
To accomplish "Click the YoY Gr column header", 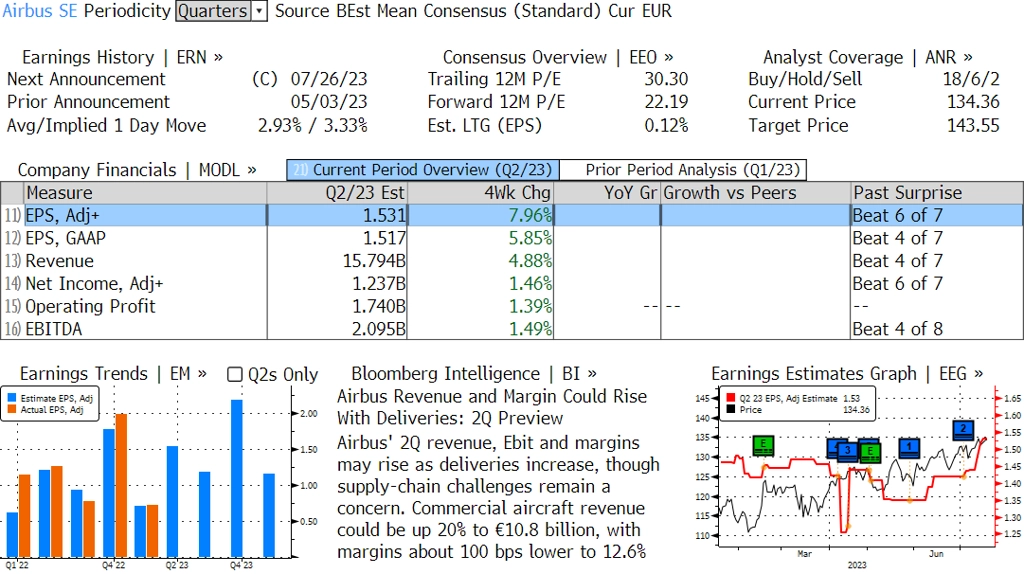I will pyautogui.click(x=607, y=193).
